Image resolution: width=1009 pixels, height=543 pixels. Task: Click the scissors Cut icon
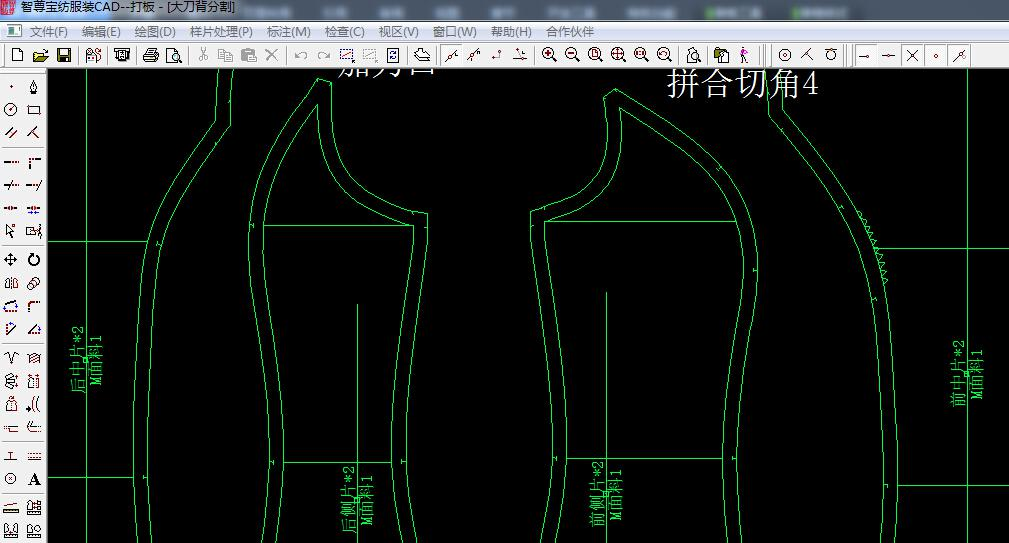point(203,55)
